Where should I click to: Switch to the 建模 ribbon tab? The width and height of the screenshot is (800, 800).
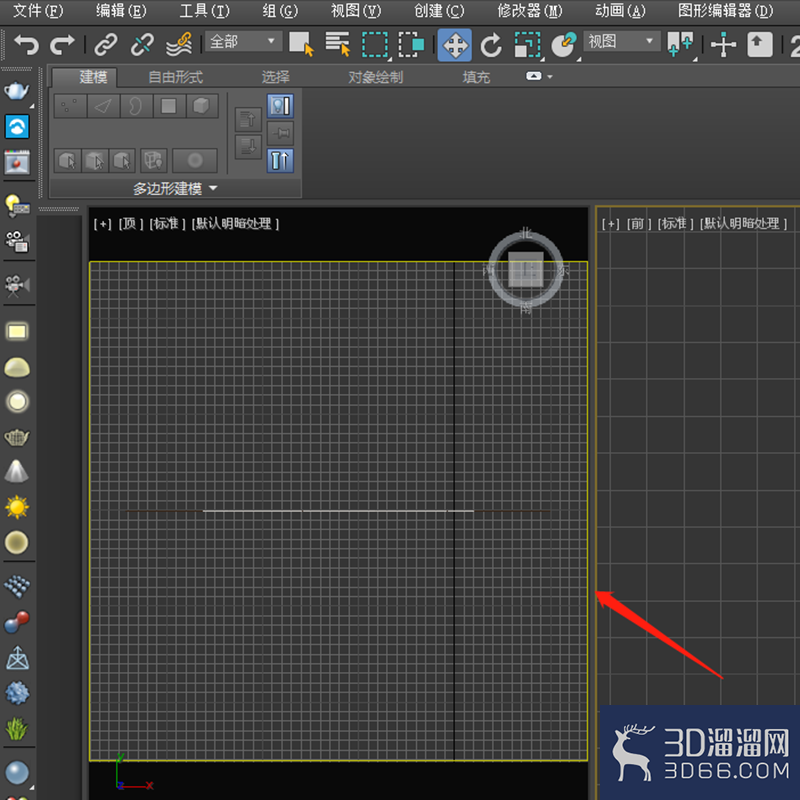click(x=85, y=77)
